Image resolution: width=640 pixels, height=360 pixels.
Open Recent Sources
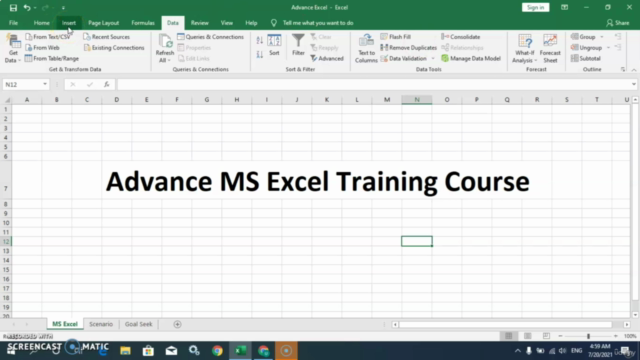click(x=107, y=37)
